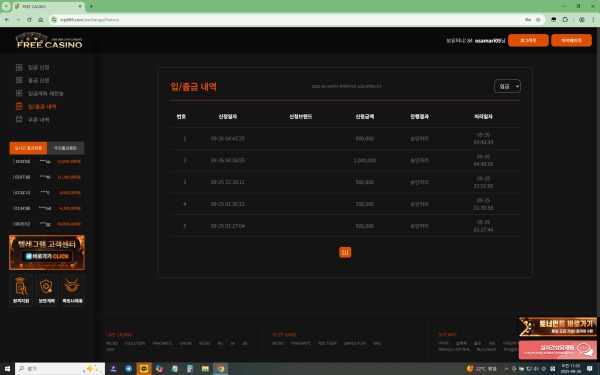Screen dimensions: 600x375
Task: Expand the 입금 filter dropdown
Action: coord(507,86)
